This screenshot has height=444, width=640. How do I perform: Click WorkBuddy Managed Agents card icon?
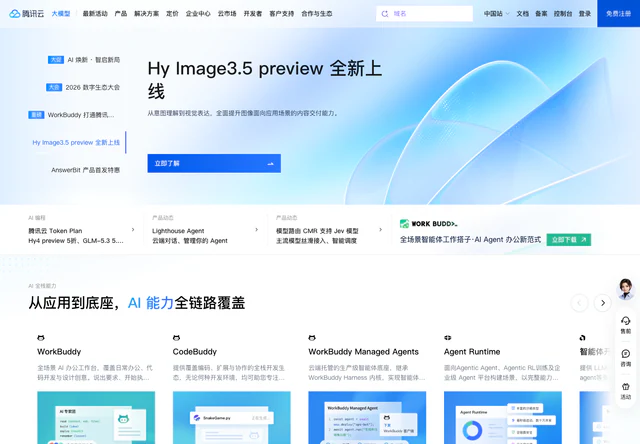pyautogui.click(x=312, y=338)
